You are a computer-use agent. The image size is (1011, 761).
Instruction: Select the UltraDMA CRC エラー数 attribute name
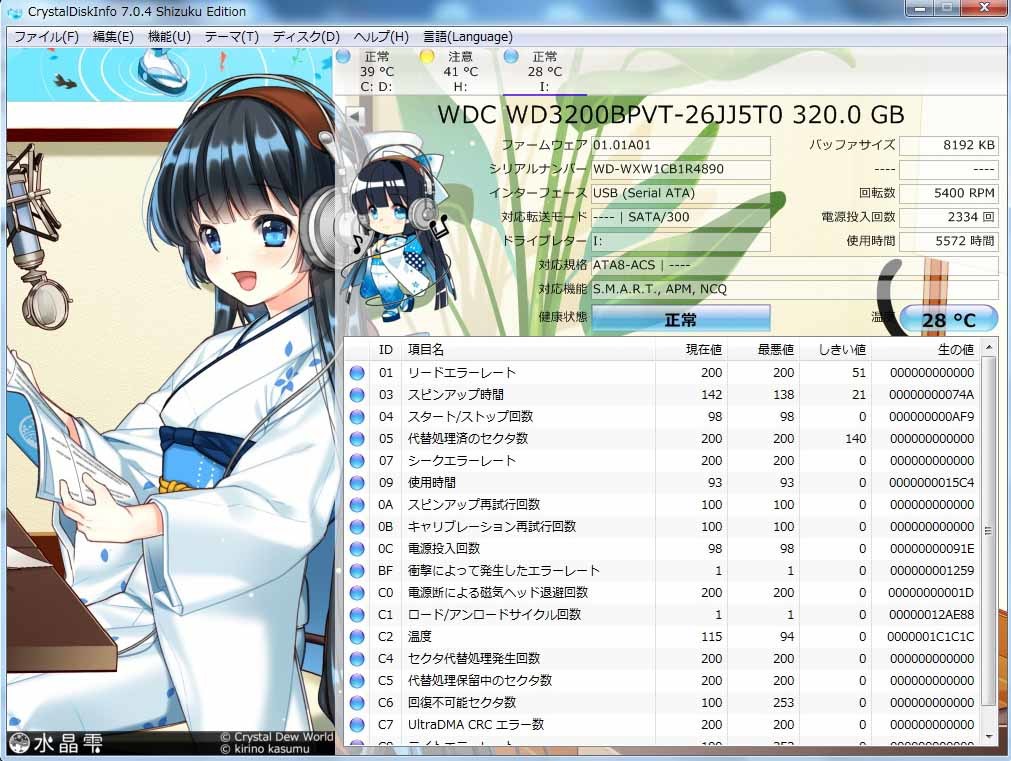pyautogui.click(x=476, y=724)
